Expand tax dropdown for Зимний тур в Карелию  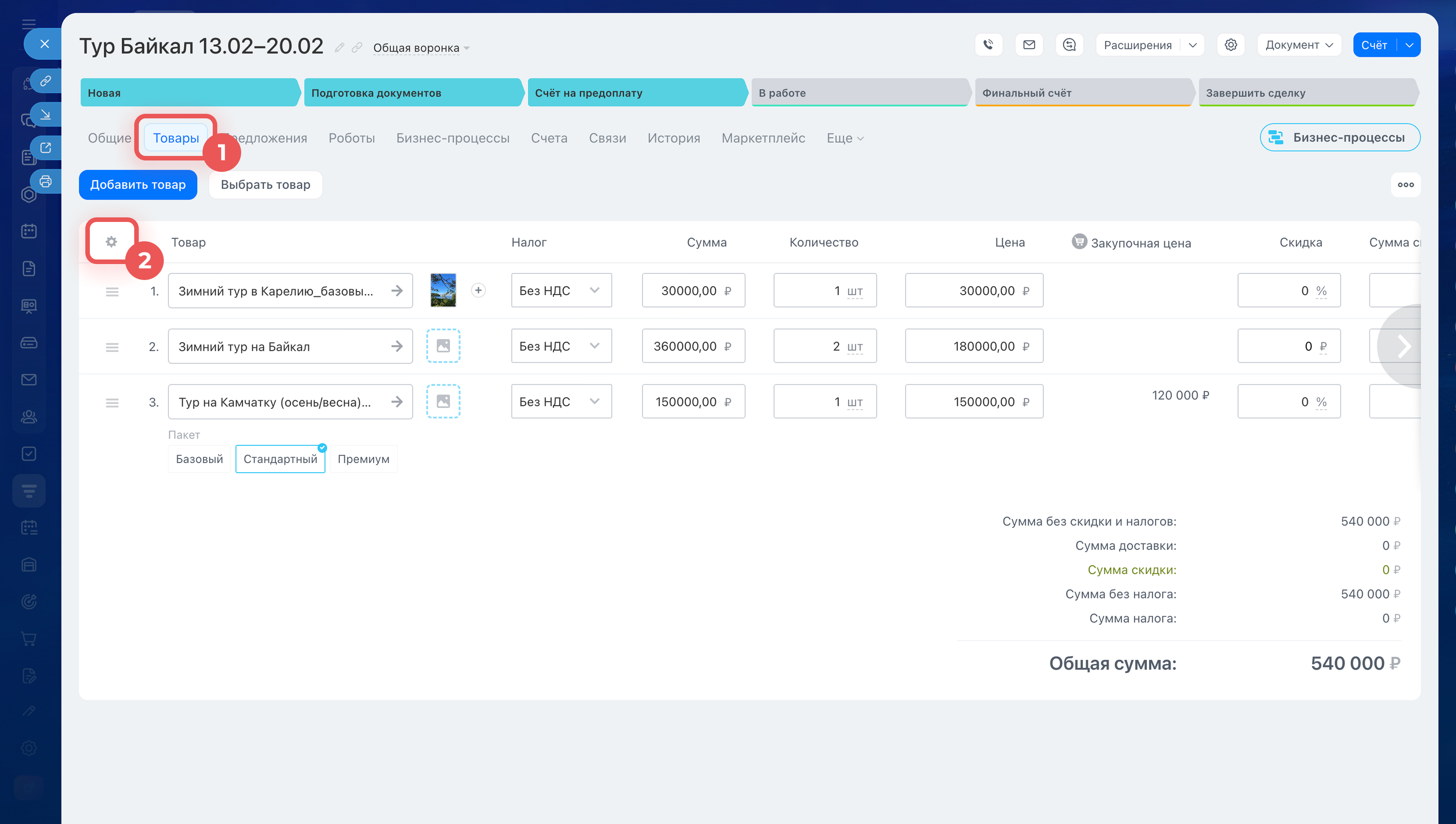[561, 290]
